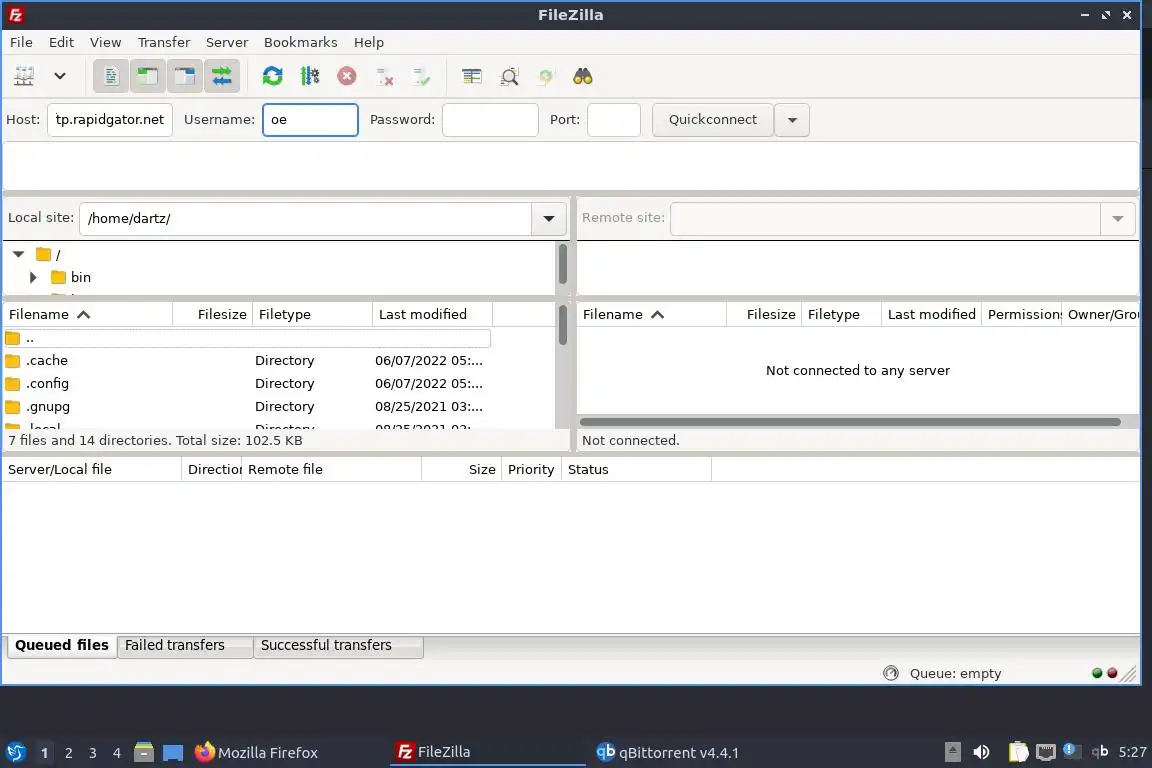Click the Reconnect to last server icon
The image size is (1152, 768).
[422, 76]
